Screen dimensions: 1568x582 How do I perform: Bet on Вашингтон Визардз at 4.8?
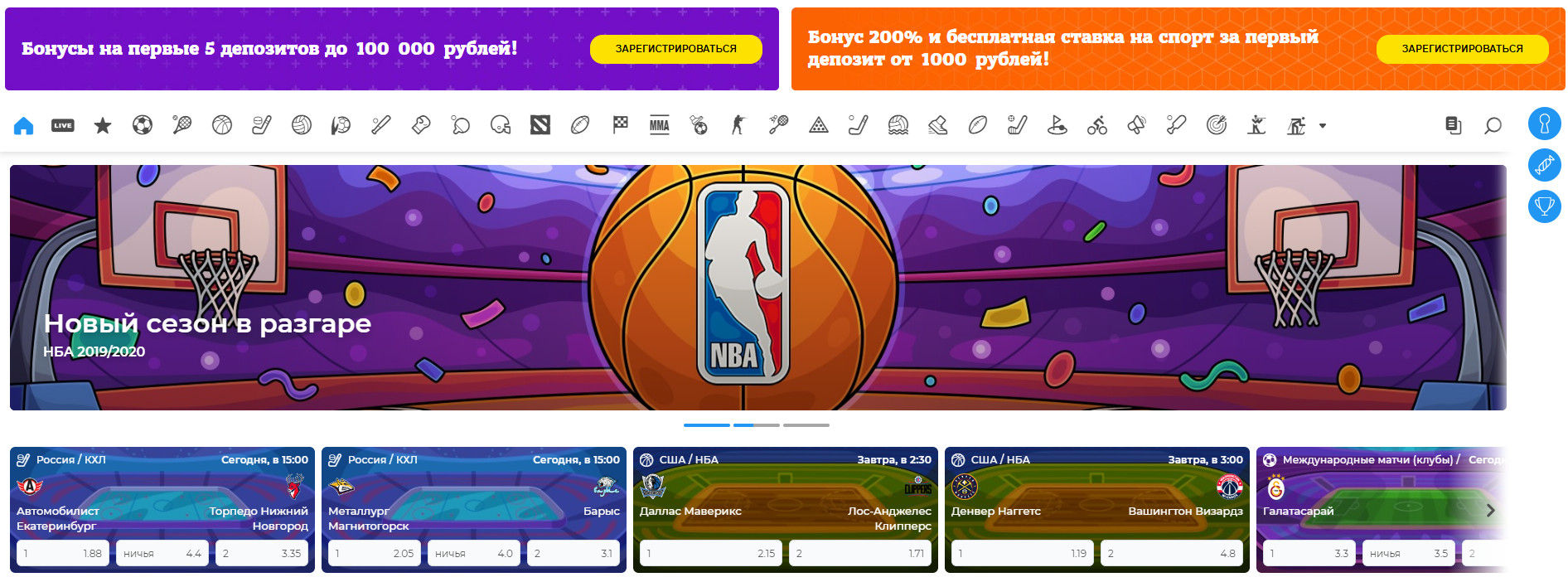[x=1172, y=553]
